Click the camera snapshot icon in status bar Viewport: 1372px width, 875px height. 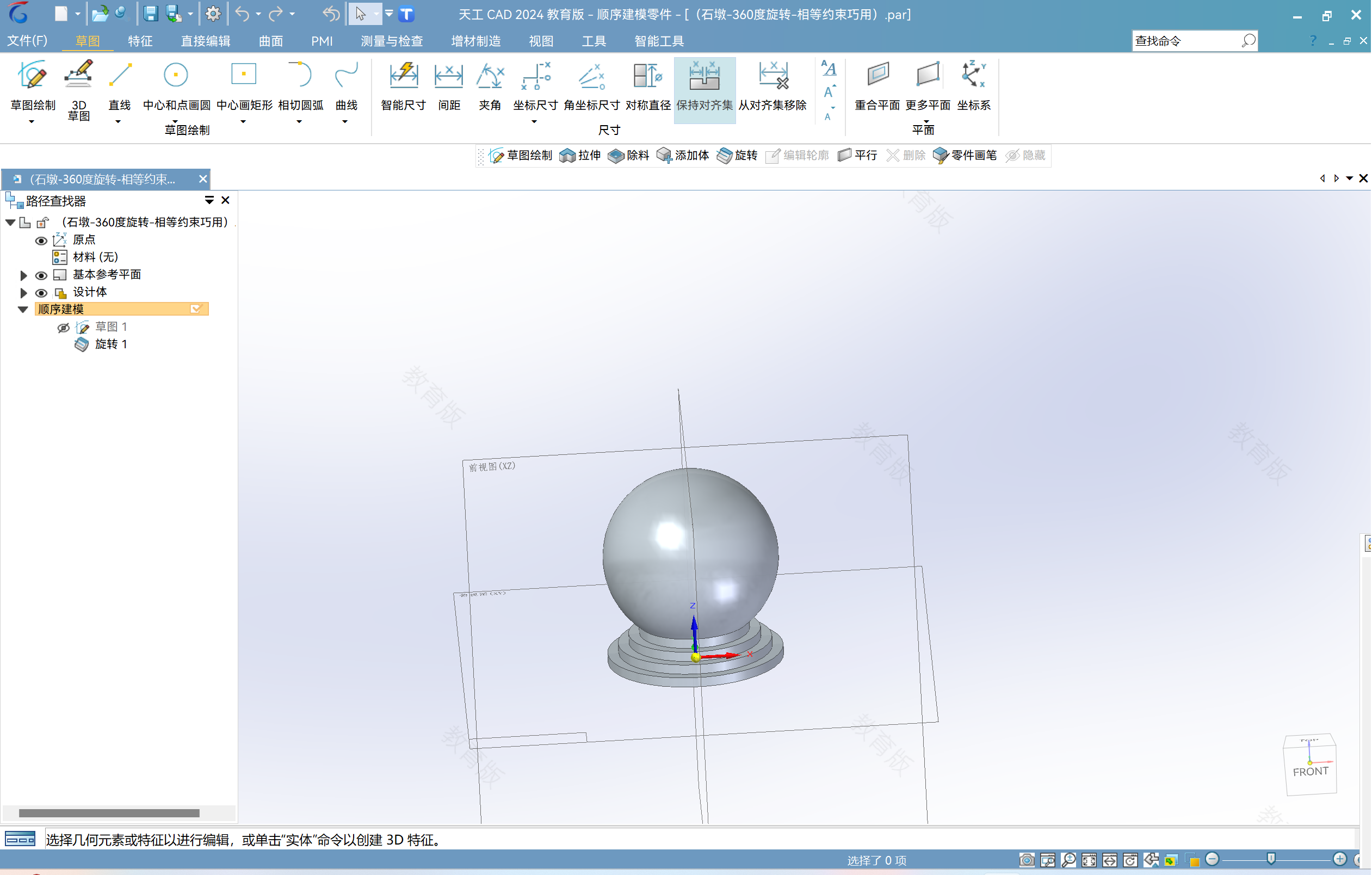1027,859
